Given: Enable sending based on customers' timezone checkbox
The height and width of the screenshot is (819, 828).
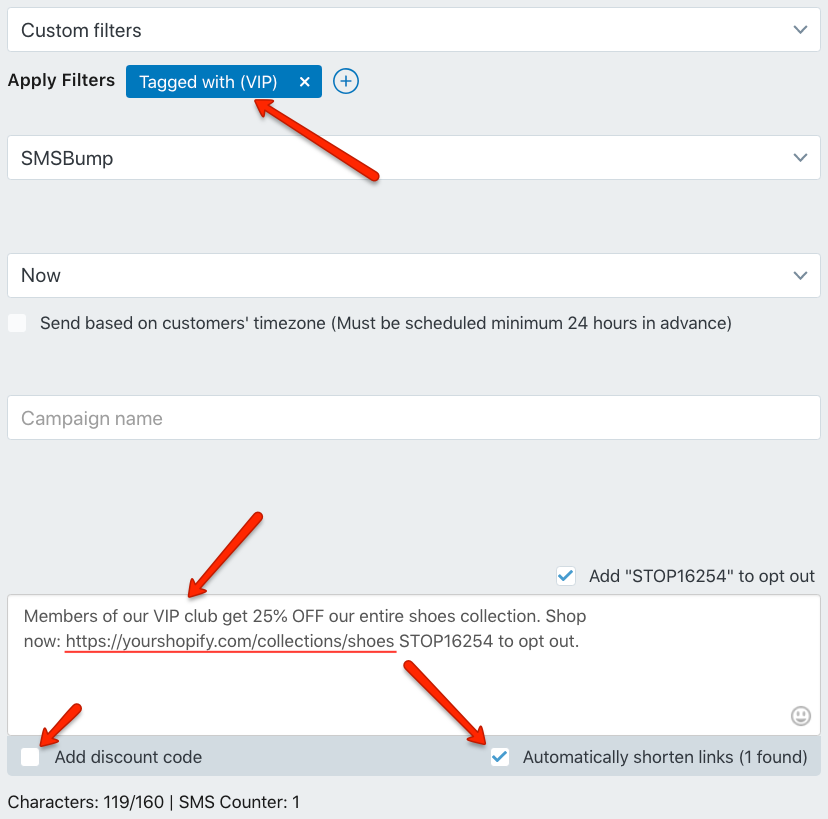Looking at the screenshot, I should coord(17,323).
